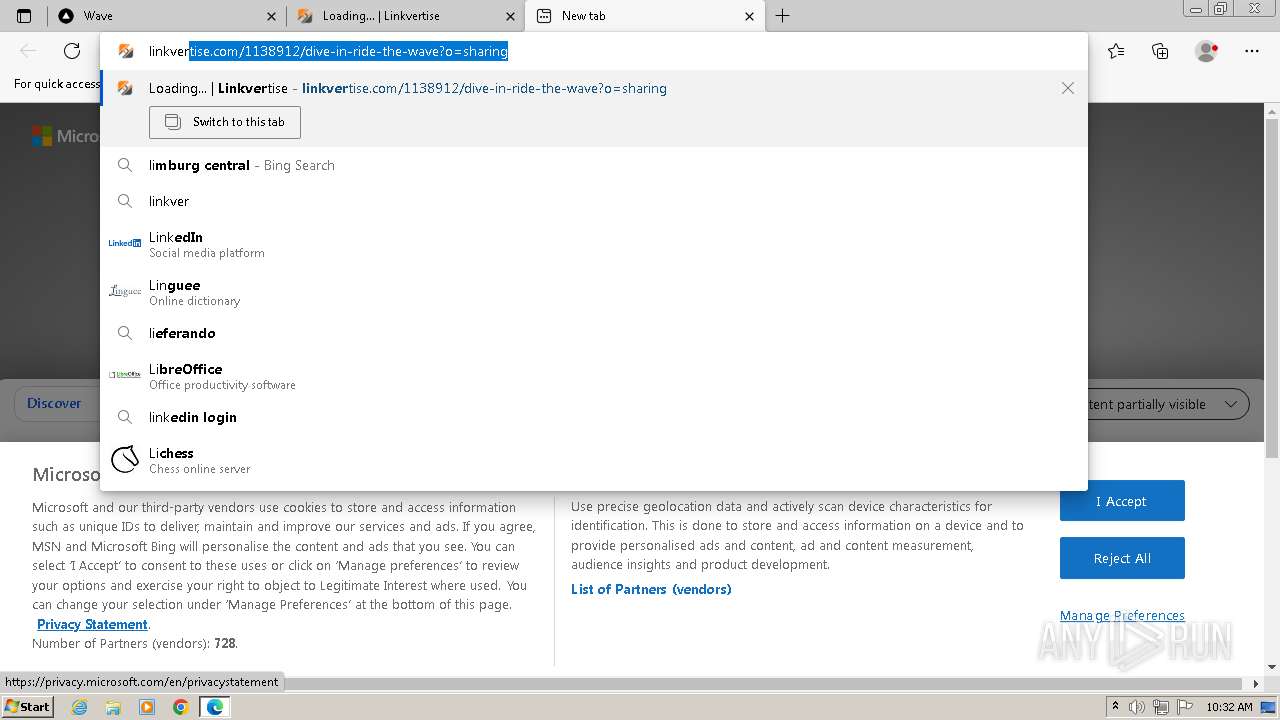The width and height of the screenshot is (1280, 720).
Task: Choose the Linguee online dictionary suggestion
Action: (x=594, y=292)
